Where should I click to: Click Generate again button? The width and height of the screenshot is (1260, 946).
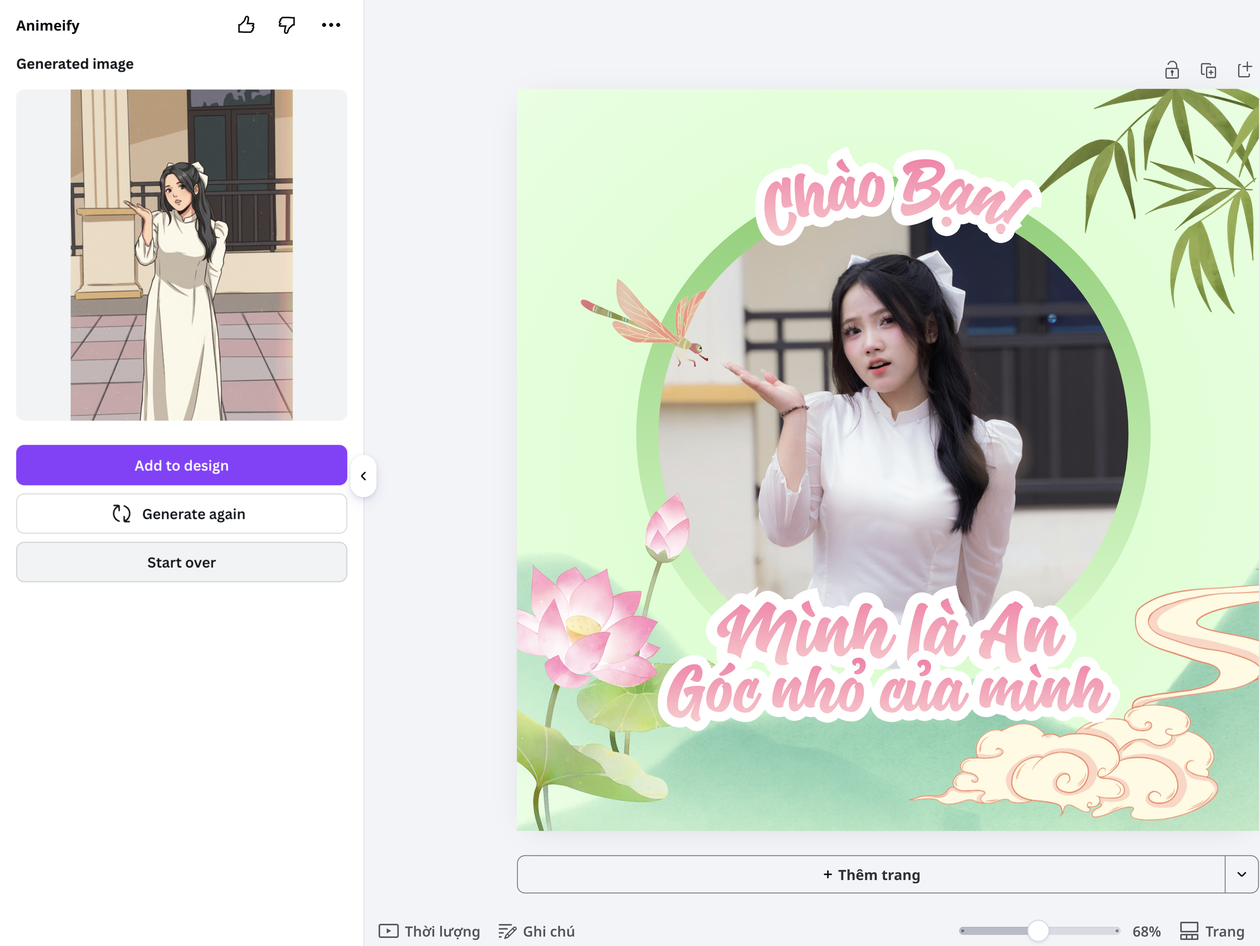tap(181, 514)
